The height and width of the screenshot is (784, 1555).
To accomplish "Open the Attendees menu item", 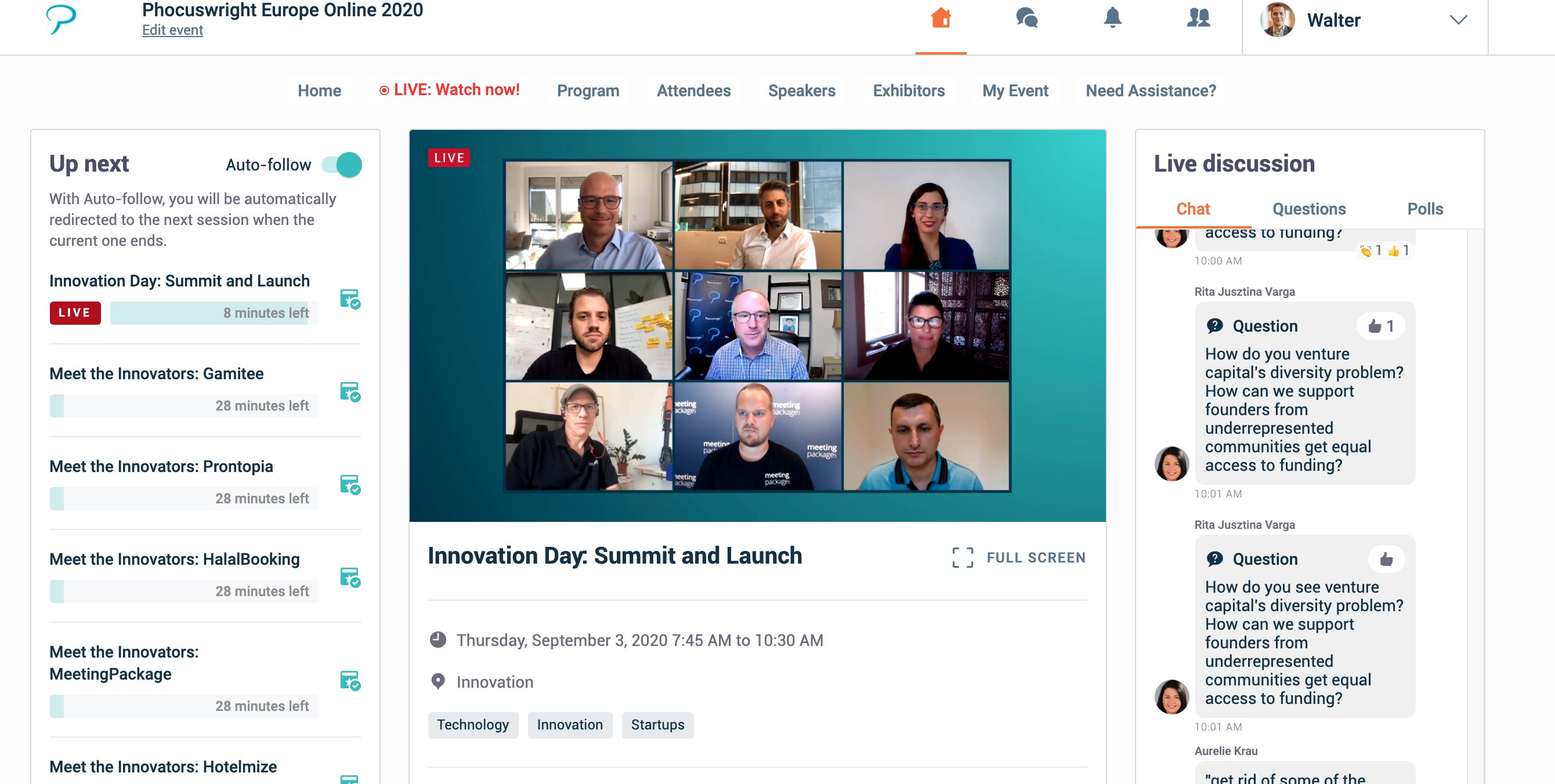I will tap(693, 90).
